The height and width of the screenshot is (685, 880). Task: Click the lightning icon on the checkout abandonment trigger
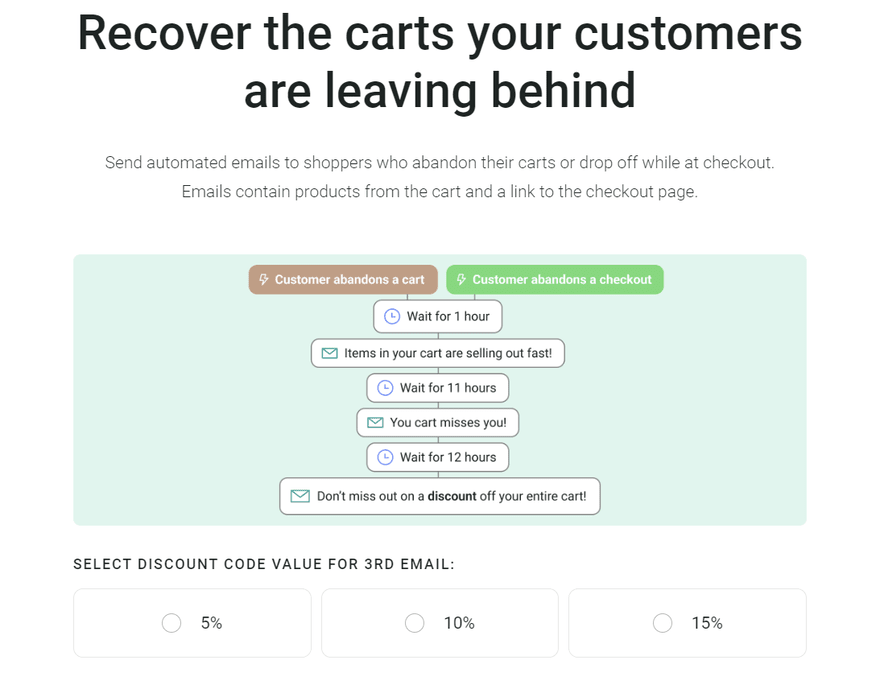point(461,280)
